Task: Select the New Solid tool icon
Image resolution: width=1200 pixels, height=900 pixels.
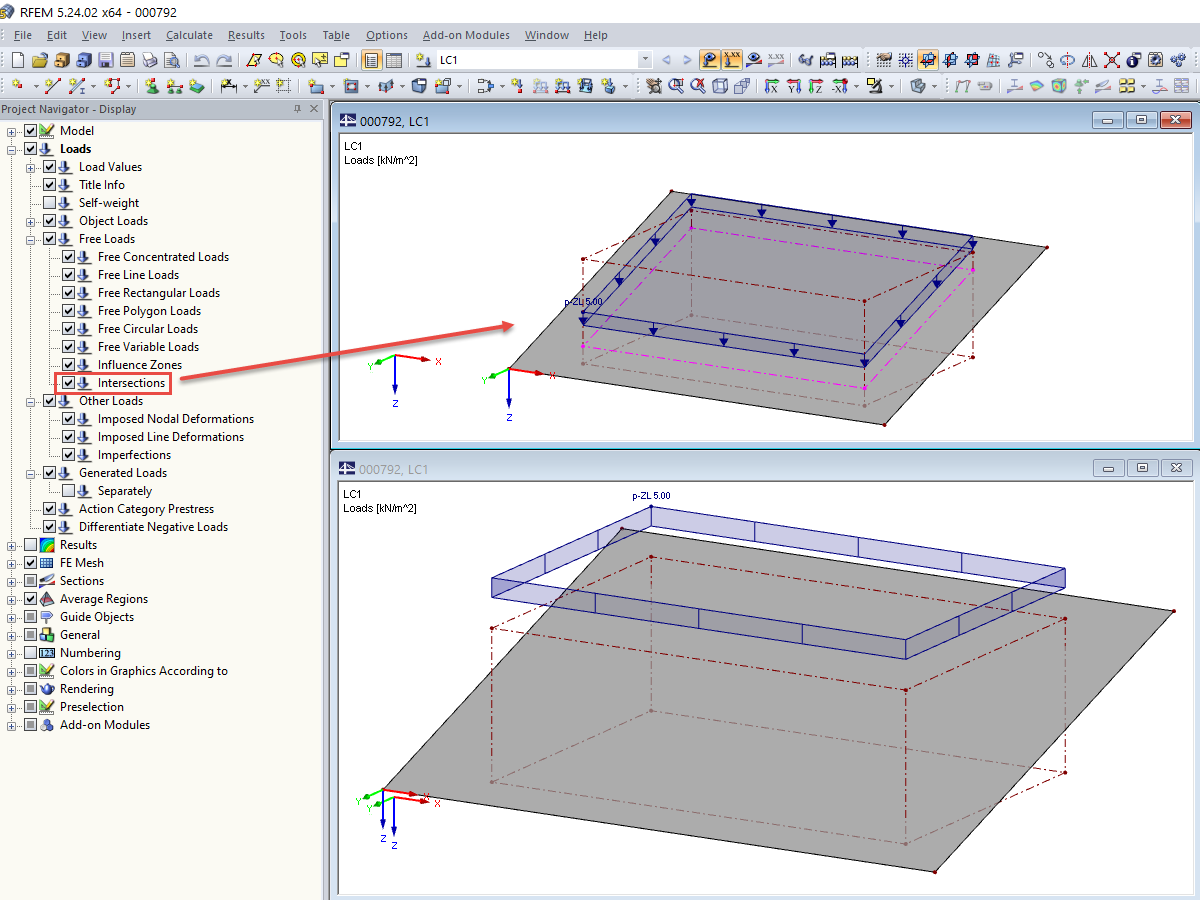Action: (x=418, y=86)
